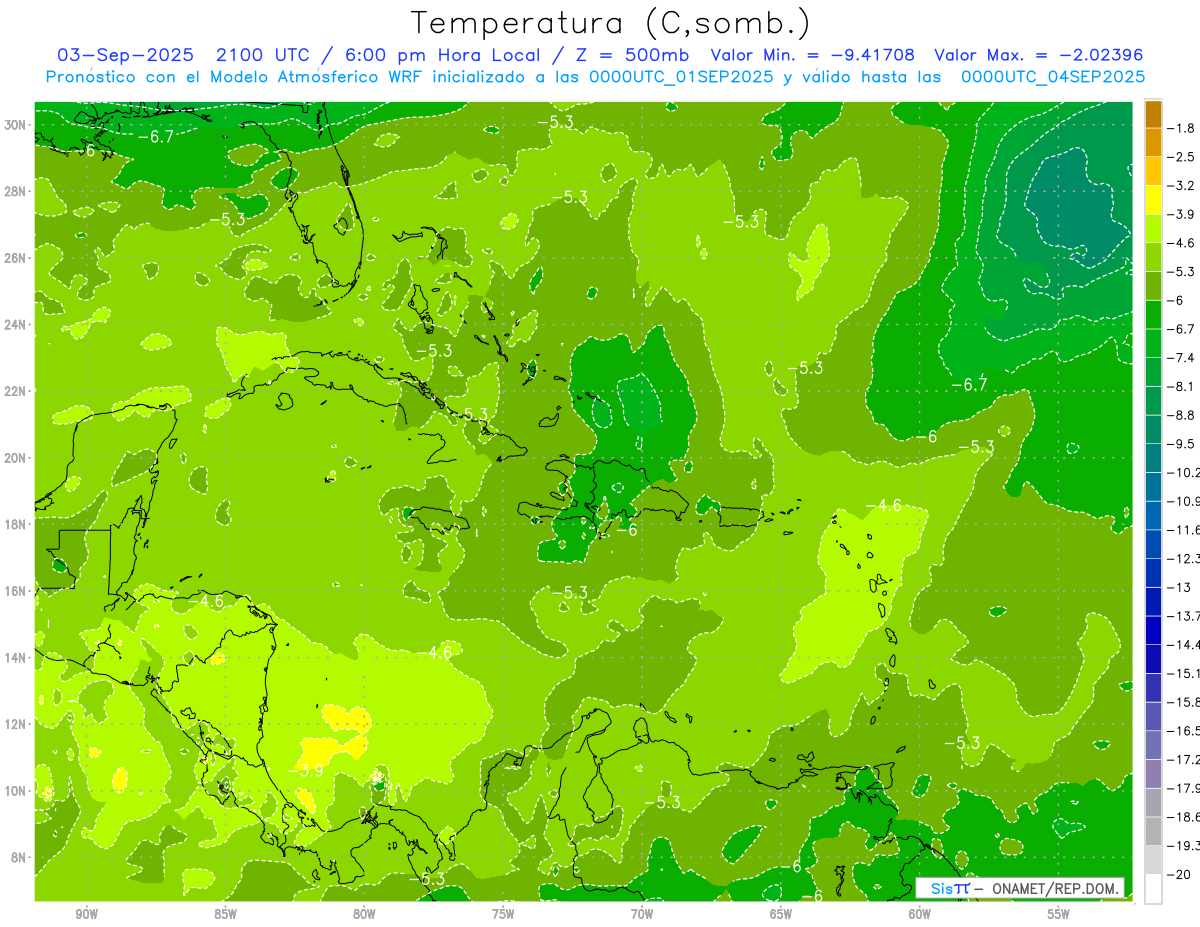Click the "2100 UTC" time text
This screenshot has width=1200, height=927.
[x=263, y=55]
